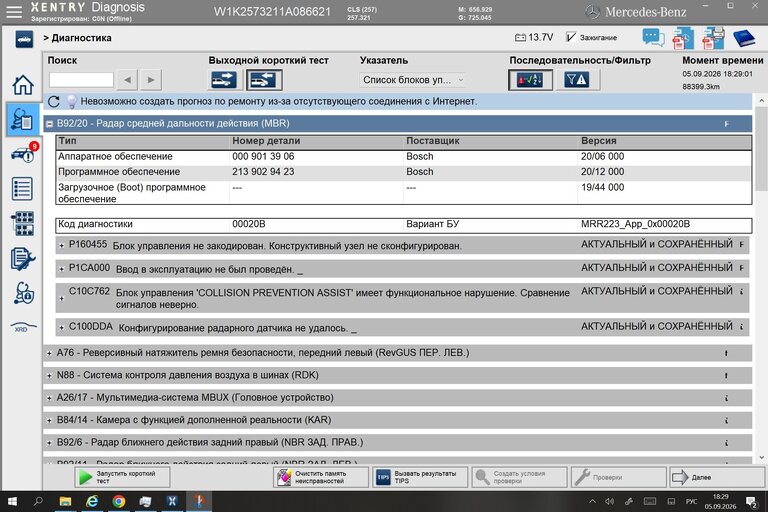Open the PDF print icon

pyautogui.click(x=713, y=39)
